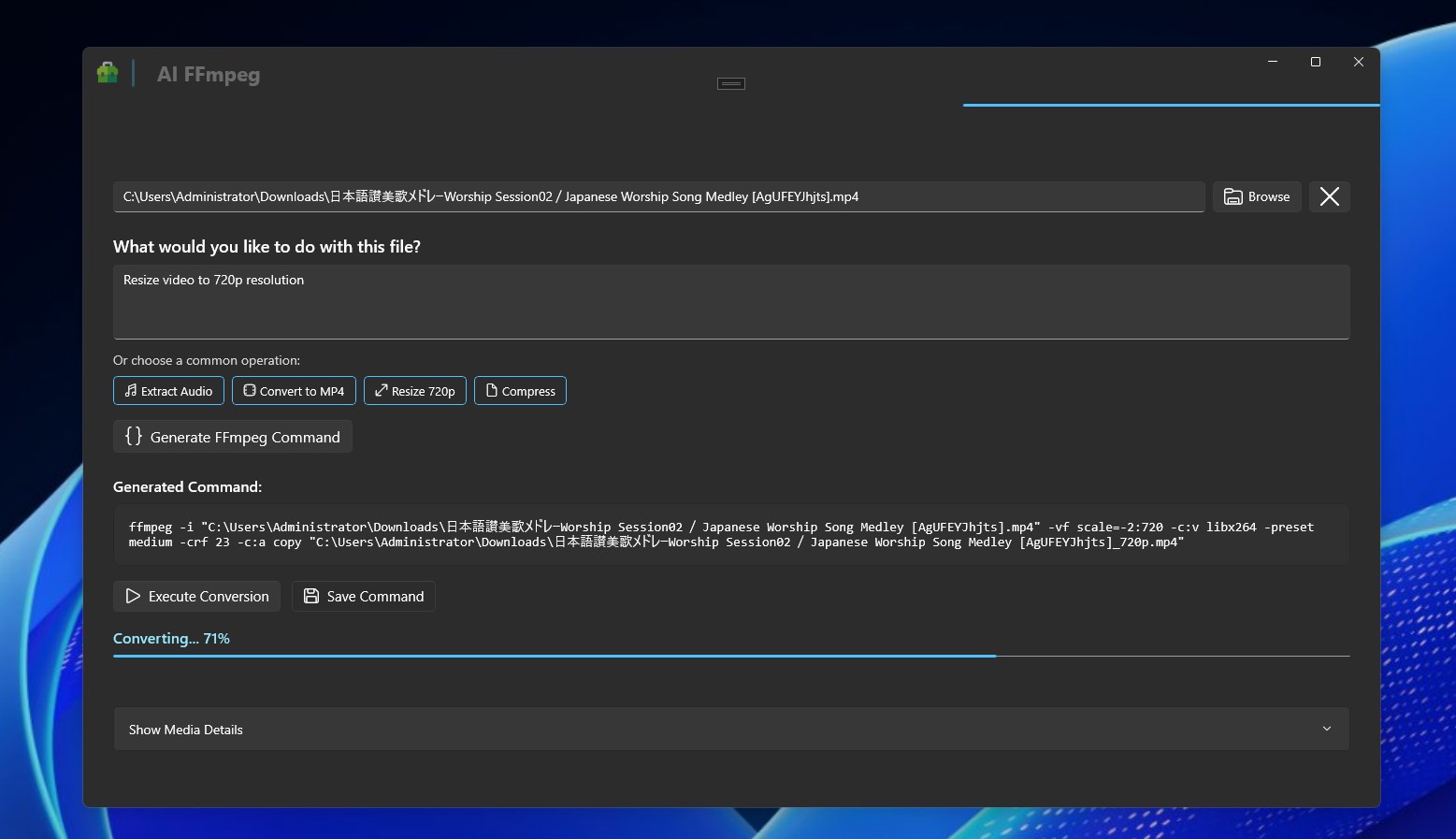Select the generated ffmpeg command text
Screen dimensions: 1456x839
click(x=720, y=534)
